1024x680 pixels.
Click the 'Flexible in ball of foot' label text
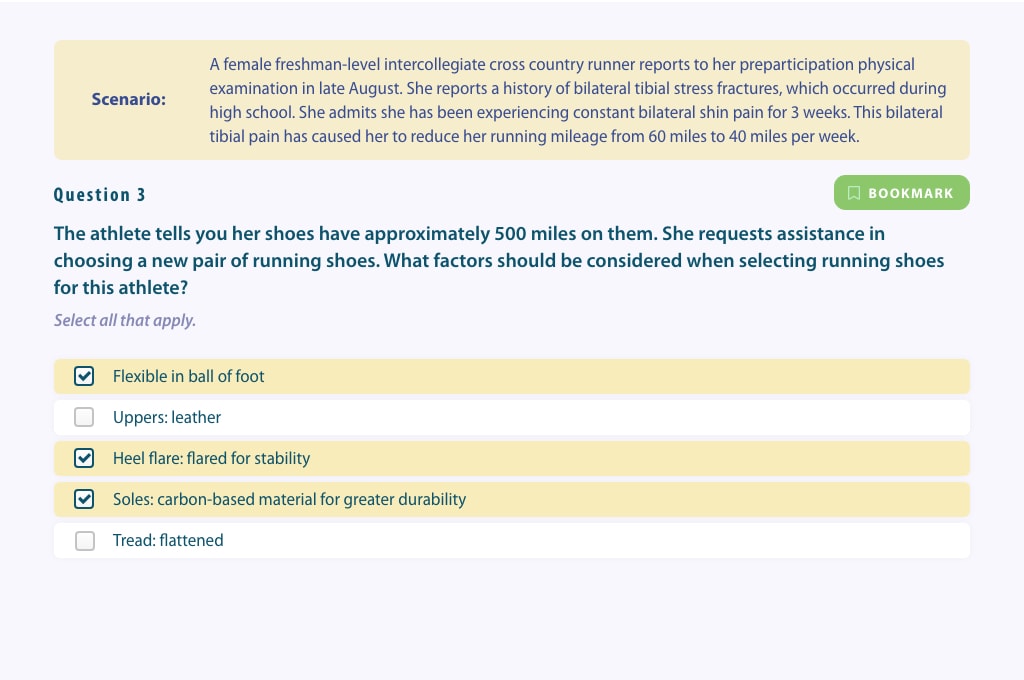pos(188,376)
